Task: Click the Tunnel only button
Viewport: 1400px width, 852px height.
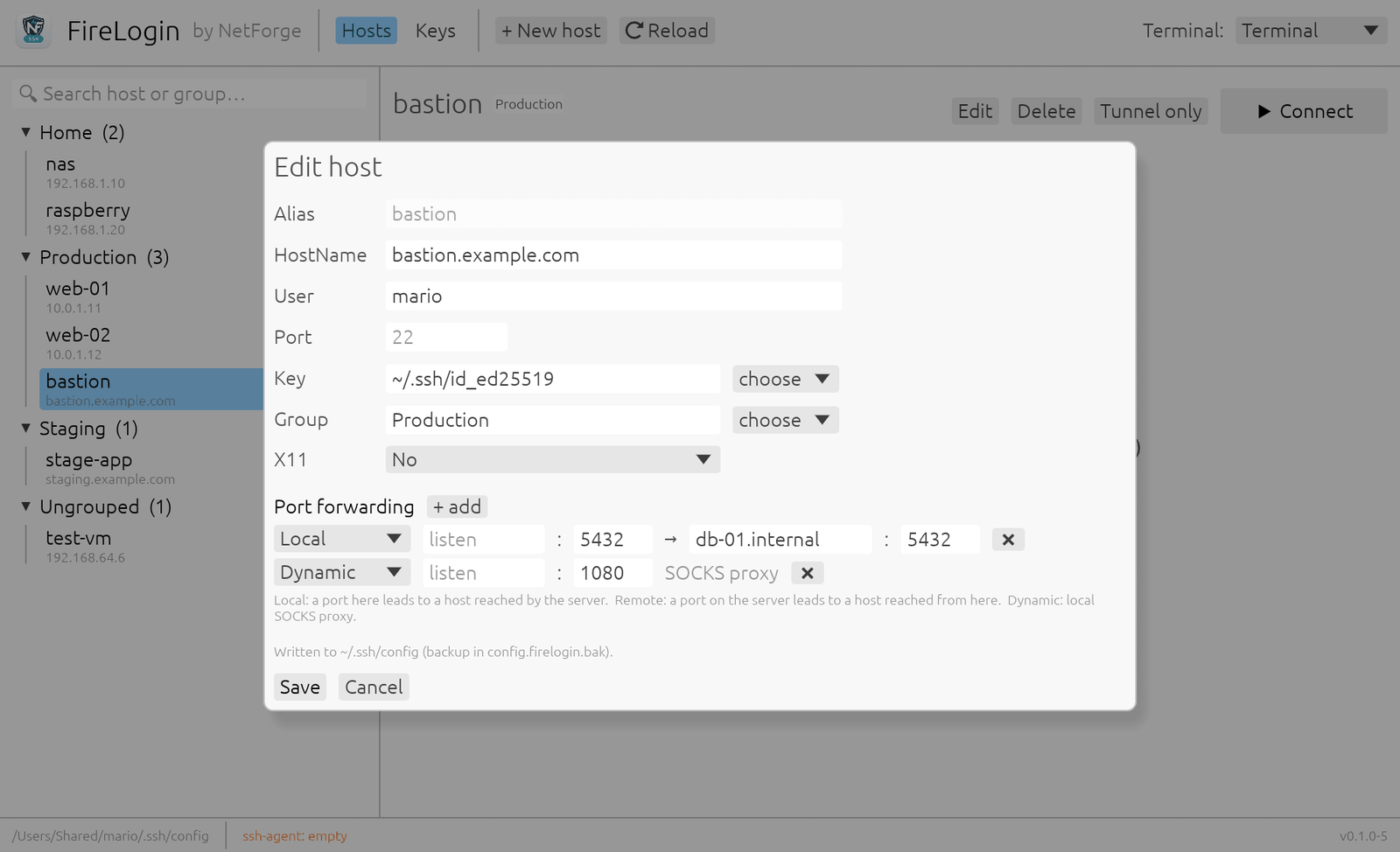Action: [x=1151, y=111]
